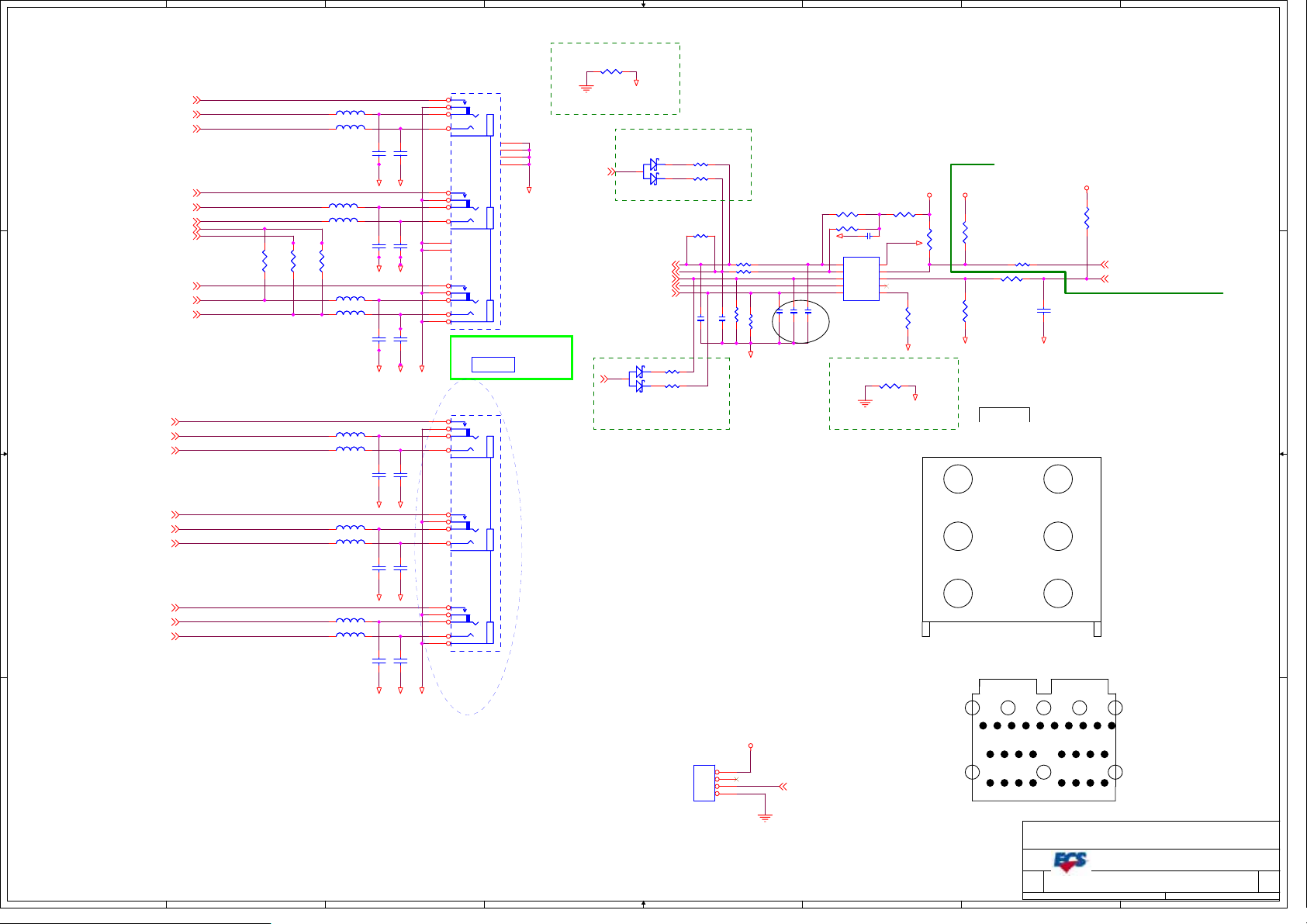Image resolution: width=1307 pixels, height=924 pixels.
Task: Click the top-right hole of the six-hole jack footprint
Action: 1058,479
